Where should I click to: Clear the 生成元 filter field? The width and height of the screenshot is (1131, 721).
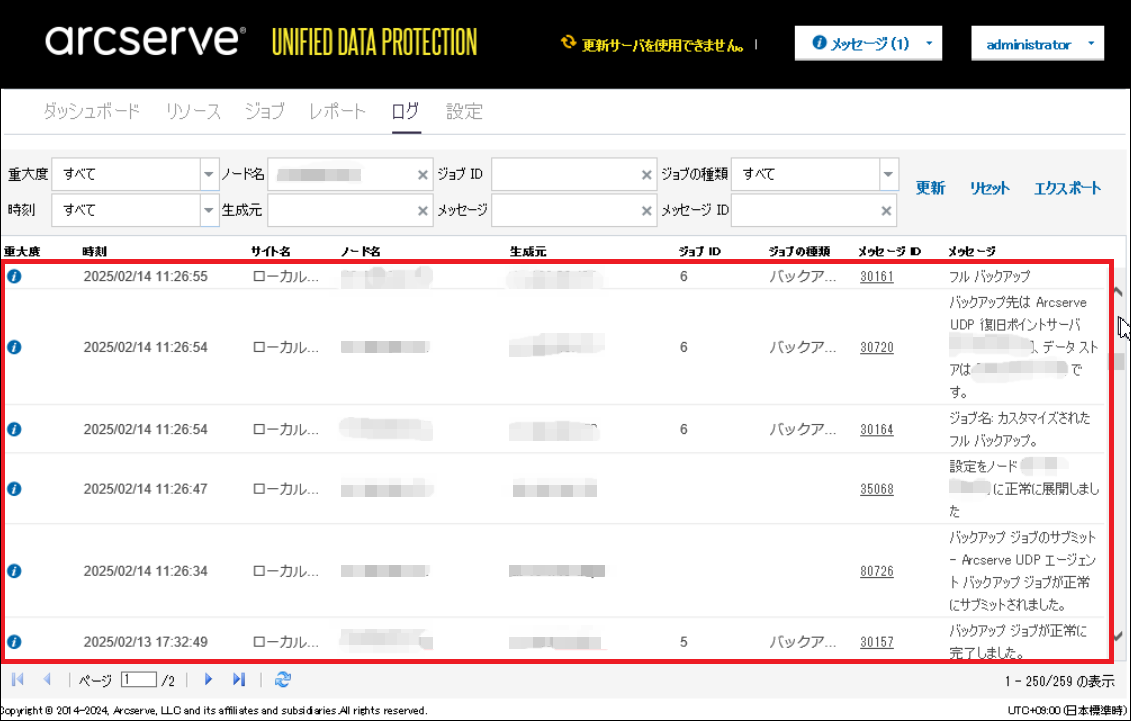[423, 211]
